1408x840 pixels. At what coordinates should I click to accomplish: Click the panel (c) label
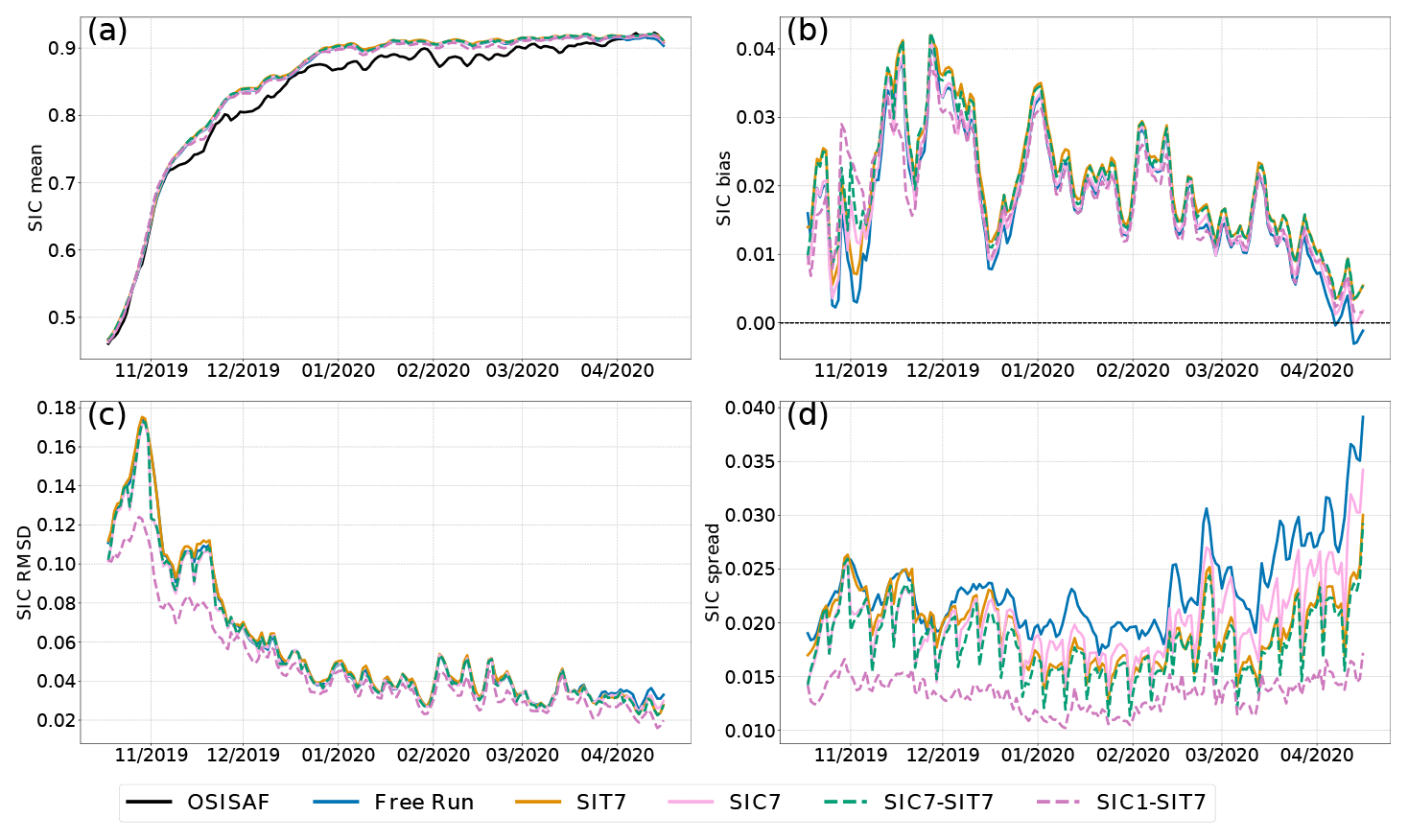click(x=107, y=415)
